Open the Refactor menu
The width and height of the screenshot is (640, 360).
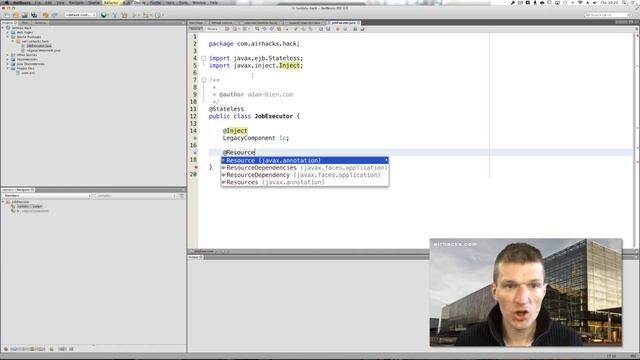111,2
